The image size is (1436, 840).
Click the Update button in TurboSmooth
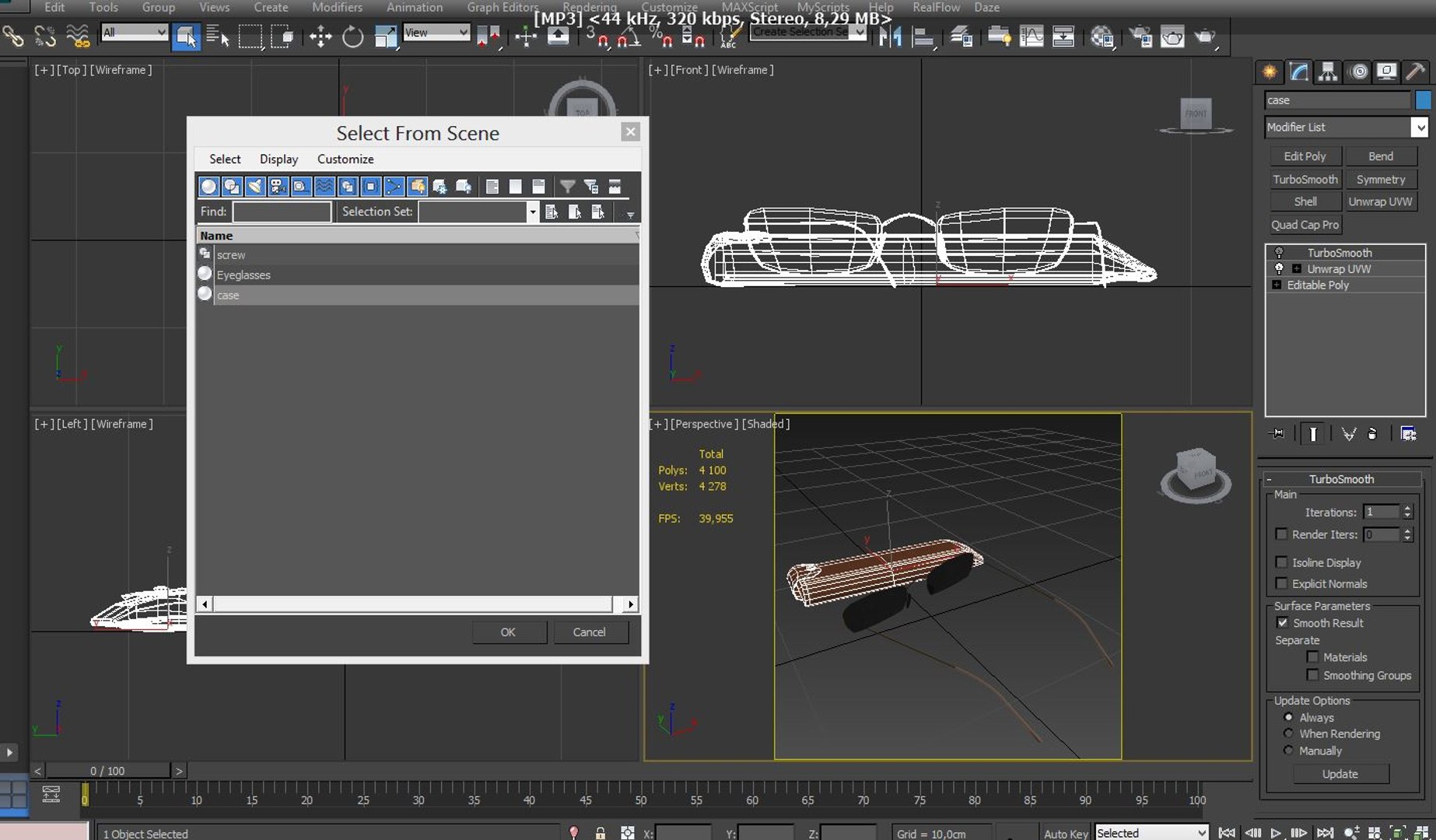tap(1340, 774)
